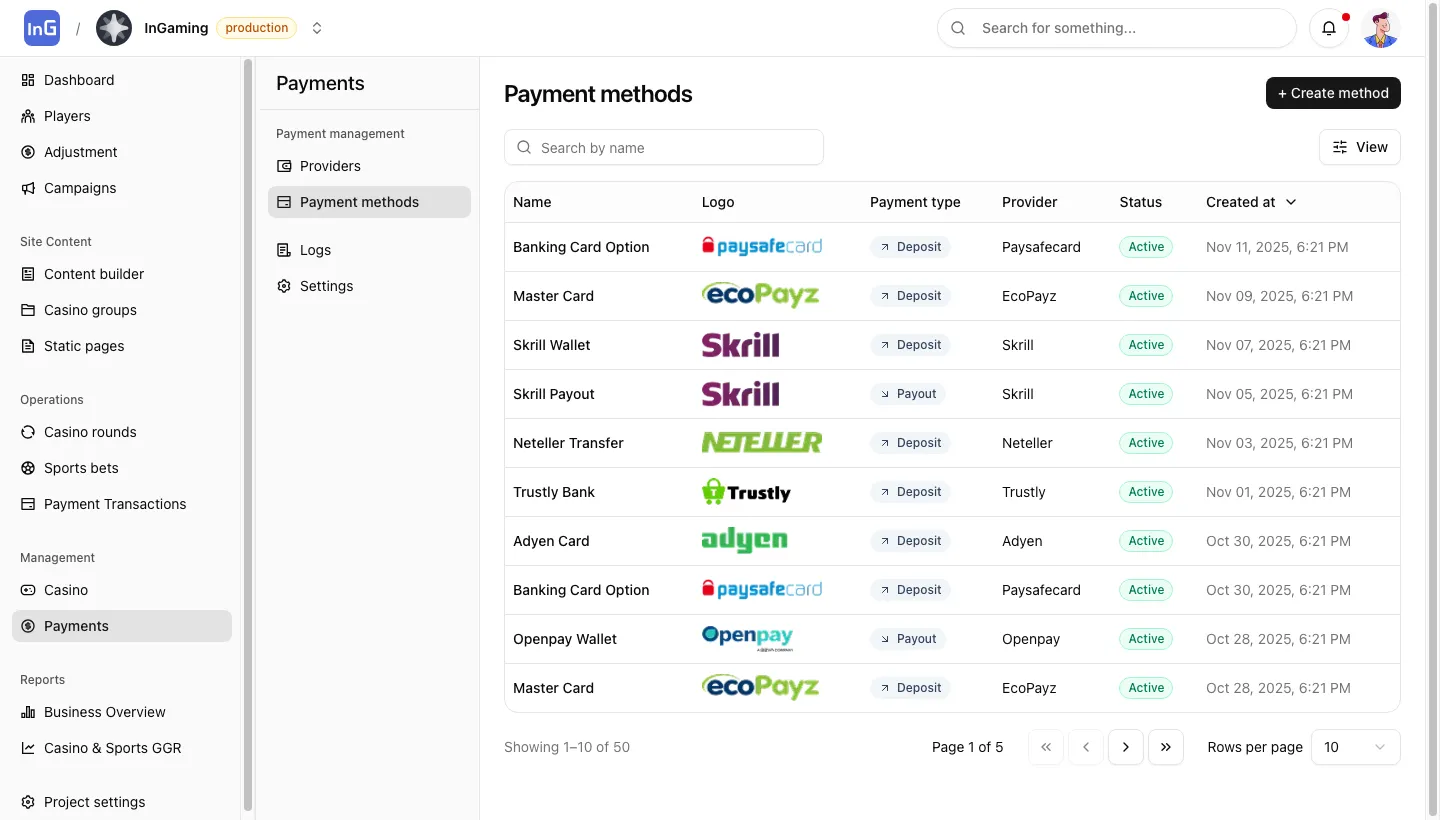This screenshot has height=820, width=1440.
Task: Click the Payout badge on Openpay Wallet
Action: (907, 639)
